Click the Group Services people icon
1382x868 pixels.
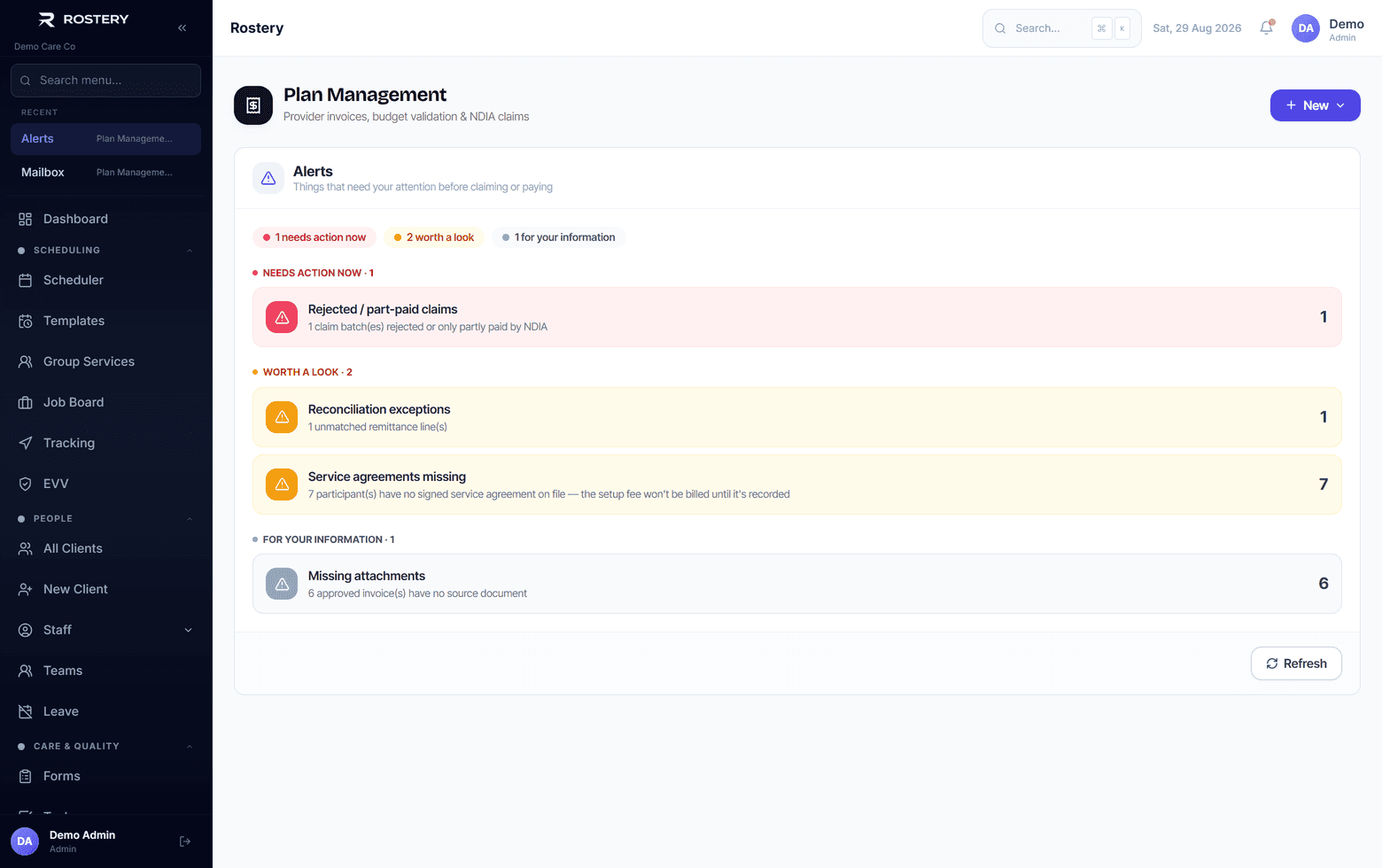(26, 361)
